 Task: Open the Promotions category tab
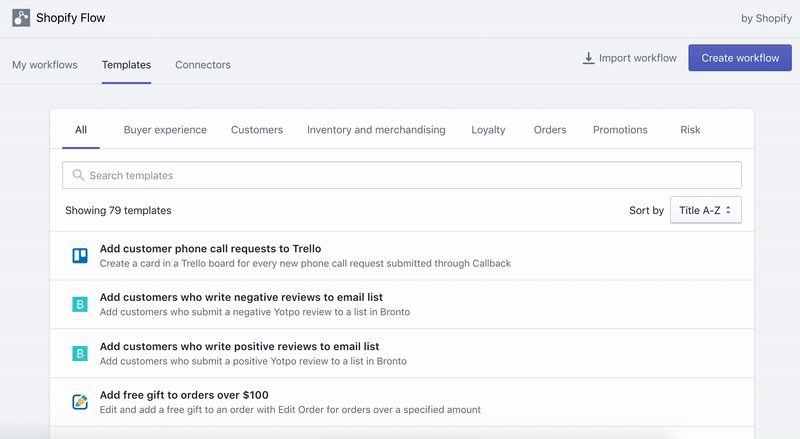(x=620, y=130)
